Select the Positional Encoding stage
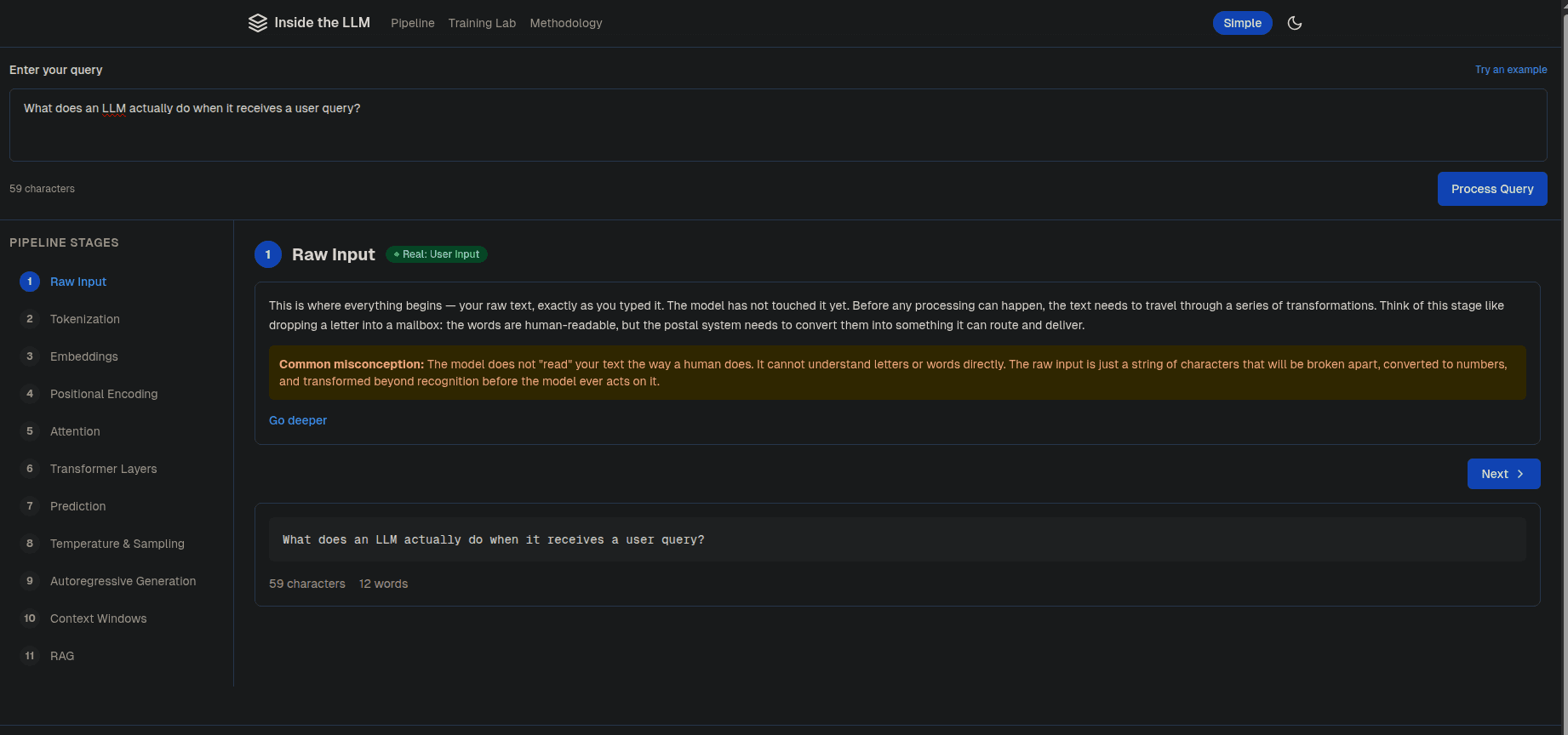The image size is (1568, 735). [117, 394]
